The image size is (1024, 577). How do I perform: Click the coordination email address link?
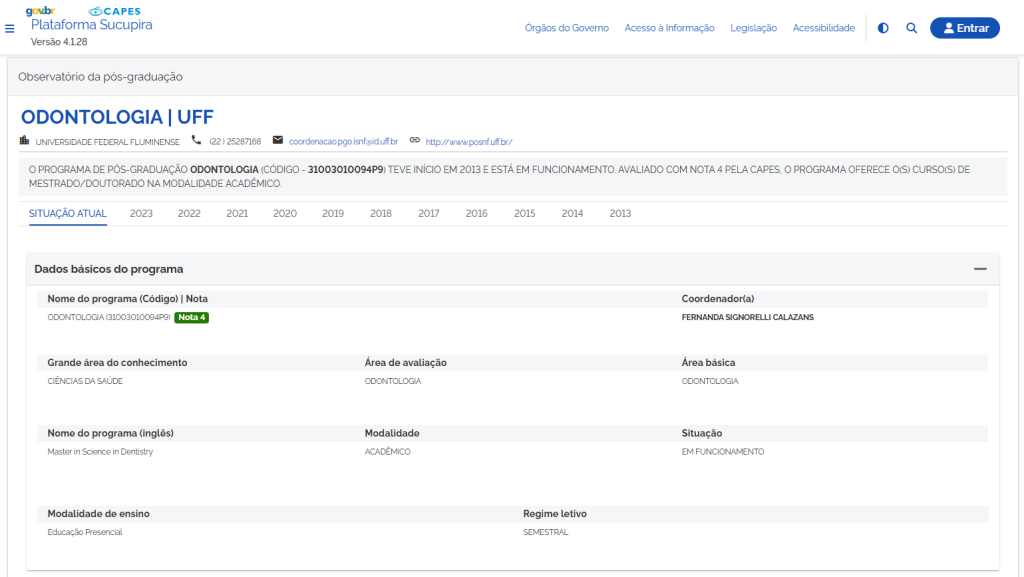(x=343, y=142)
